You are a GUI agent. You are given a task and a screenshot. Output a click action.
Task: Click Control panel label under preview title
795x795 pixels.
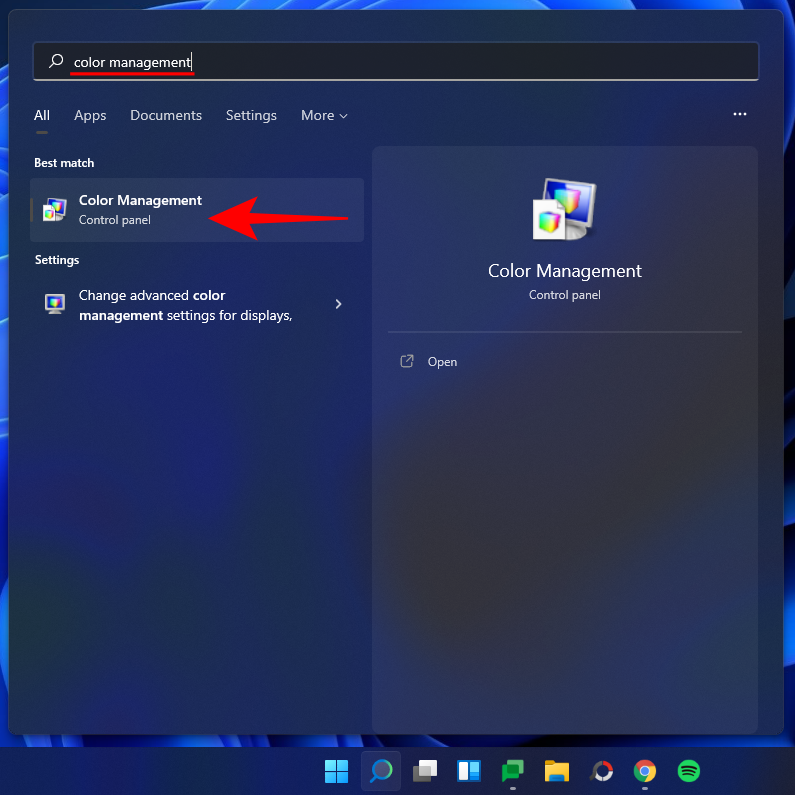tap(564, 295)
